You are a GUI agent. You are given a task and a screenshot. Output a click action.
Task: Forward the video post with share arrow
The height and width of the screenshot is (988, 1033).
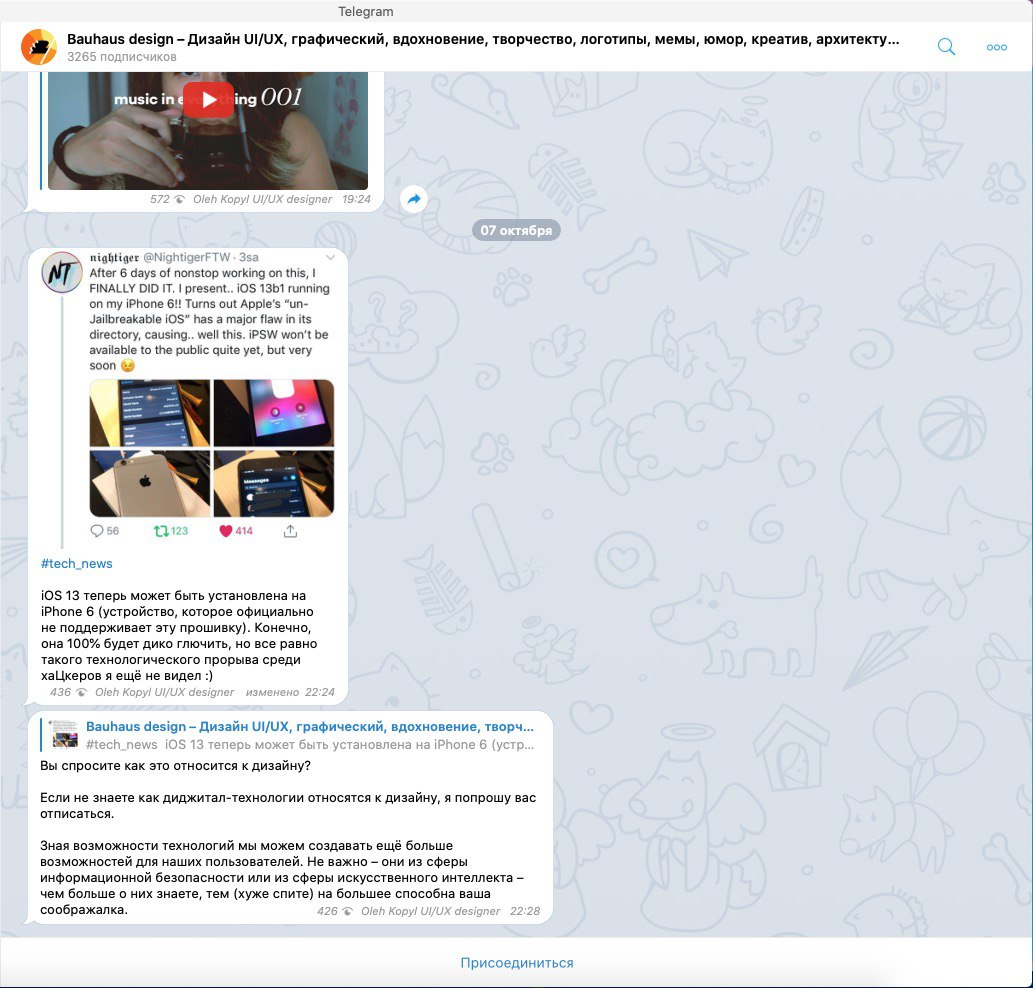coord(414,199)
